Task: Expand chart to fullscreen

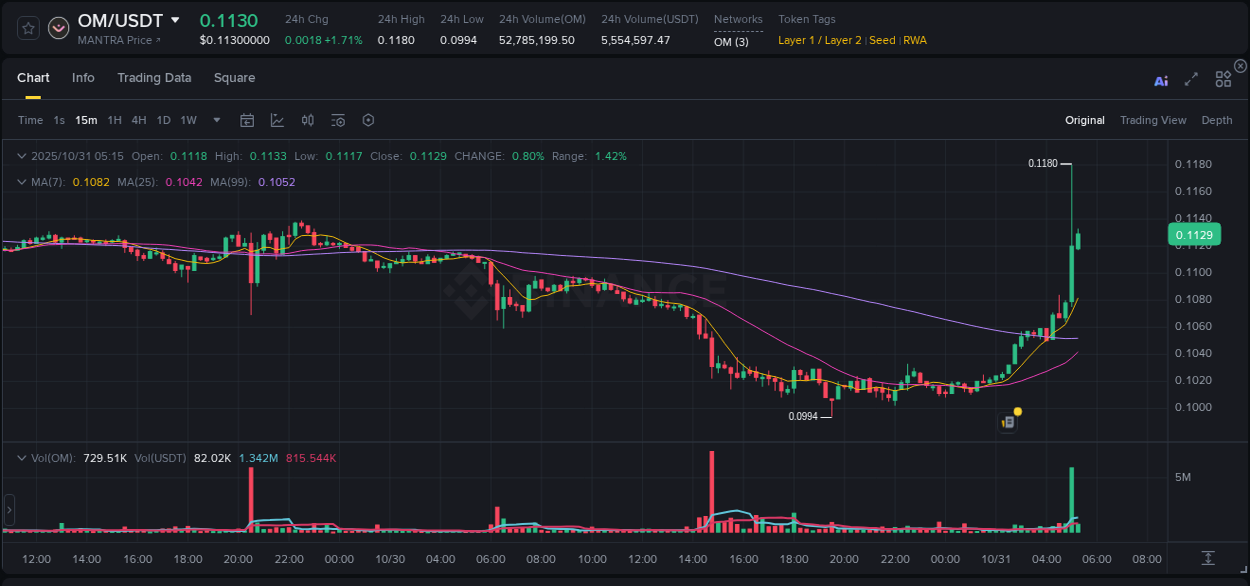Action: coord(1190,81)
